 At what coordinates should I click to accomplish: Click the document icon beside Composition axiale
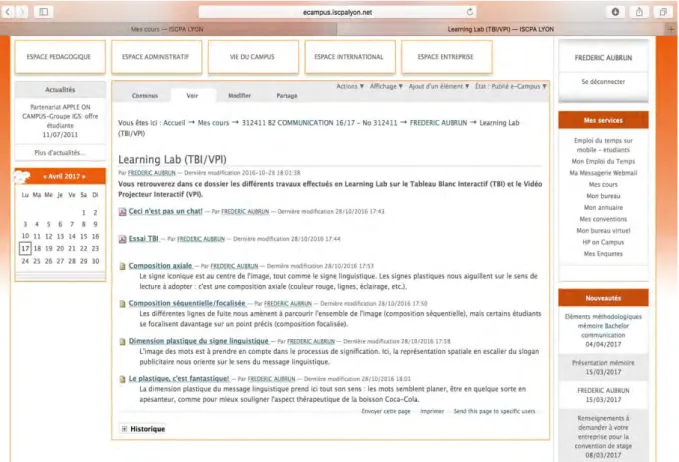[123, 266]
